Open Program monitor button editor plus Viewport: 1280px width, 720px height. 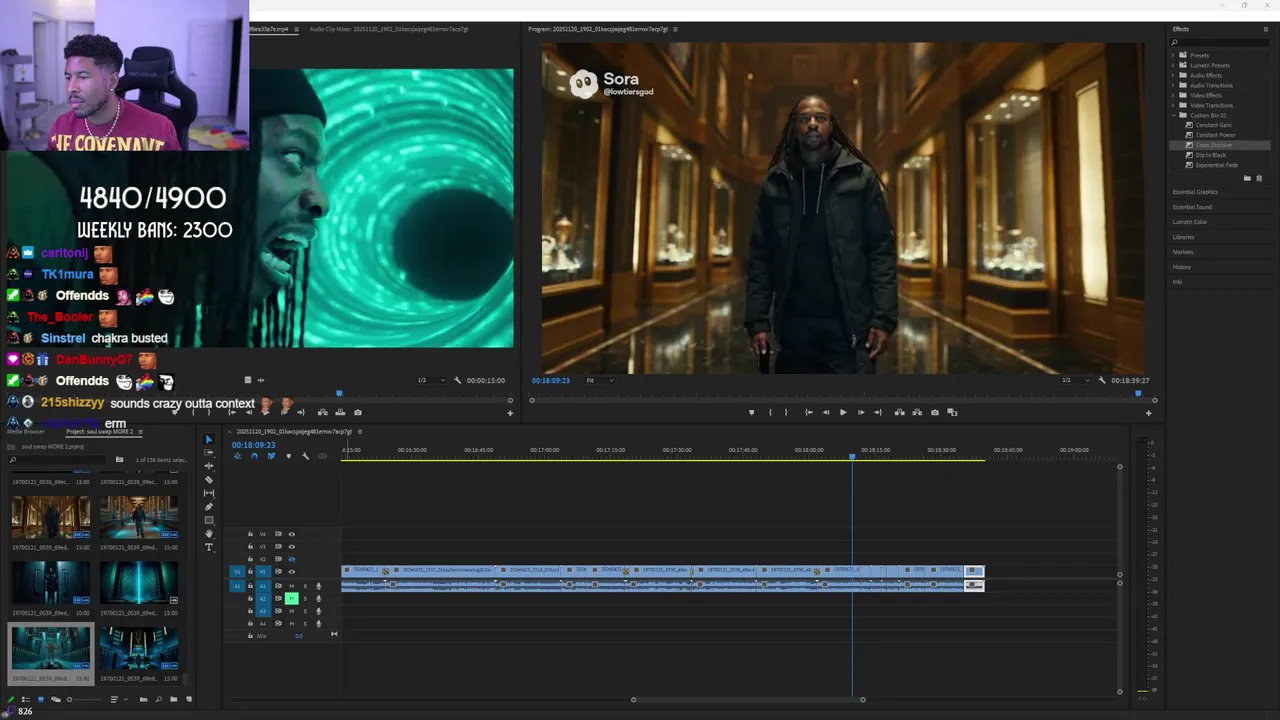[1148, 412]
